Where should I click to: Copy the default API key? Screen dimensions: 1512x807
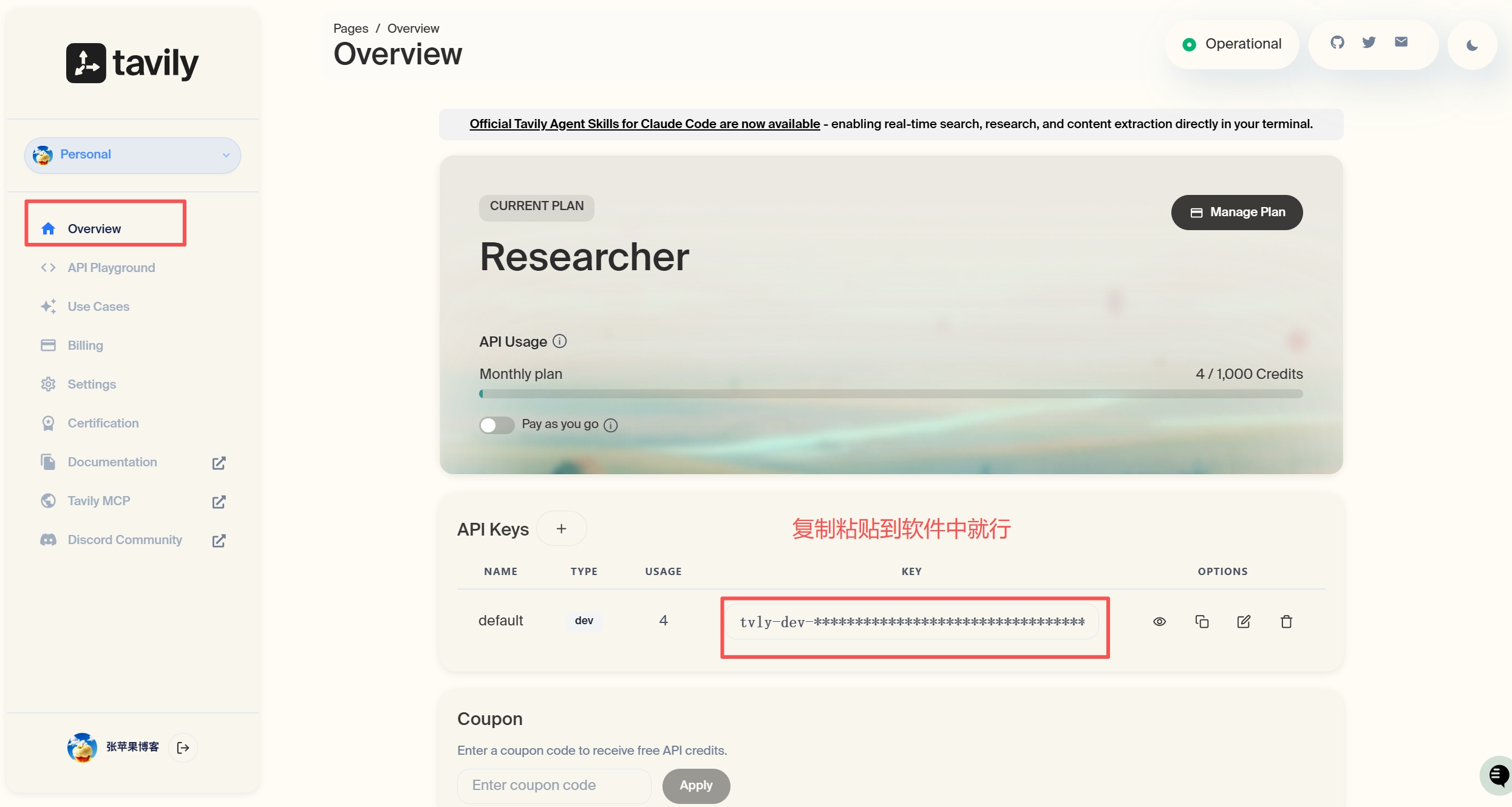click(1202, 621)
